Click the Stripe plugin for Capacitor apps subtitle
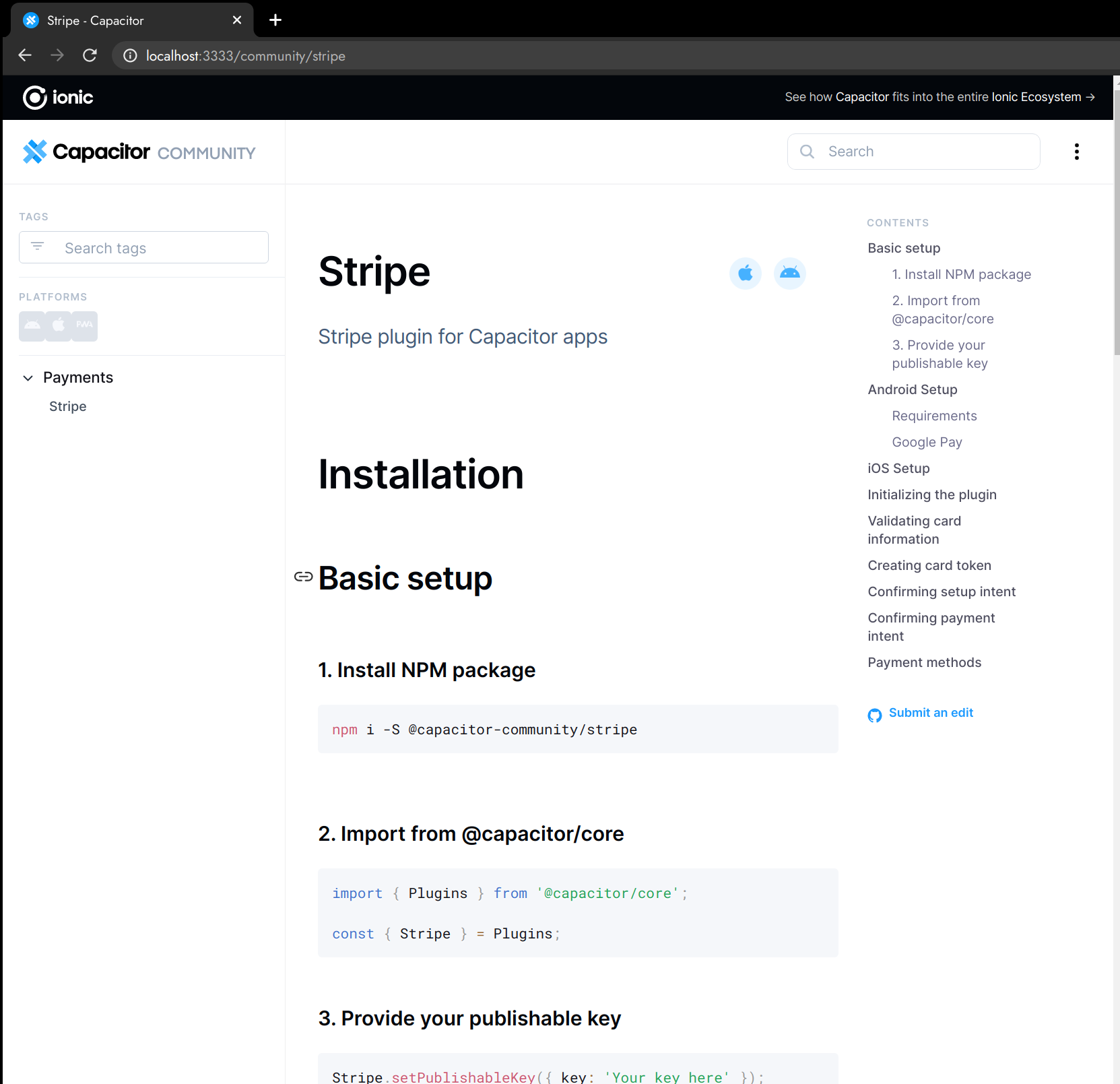 tap(463, 336)
